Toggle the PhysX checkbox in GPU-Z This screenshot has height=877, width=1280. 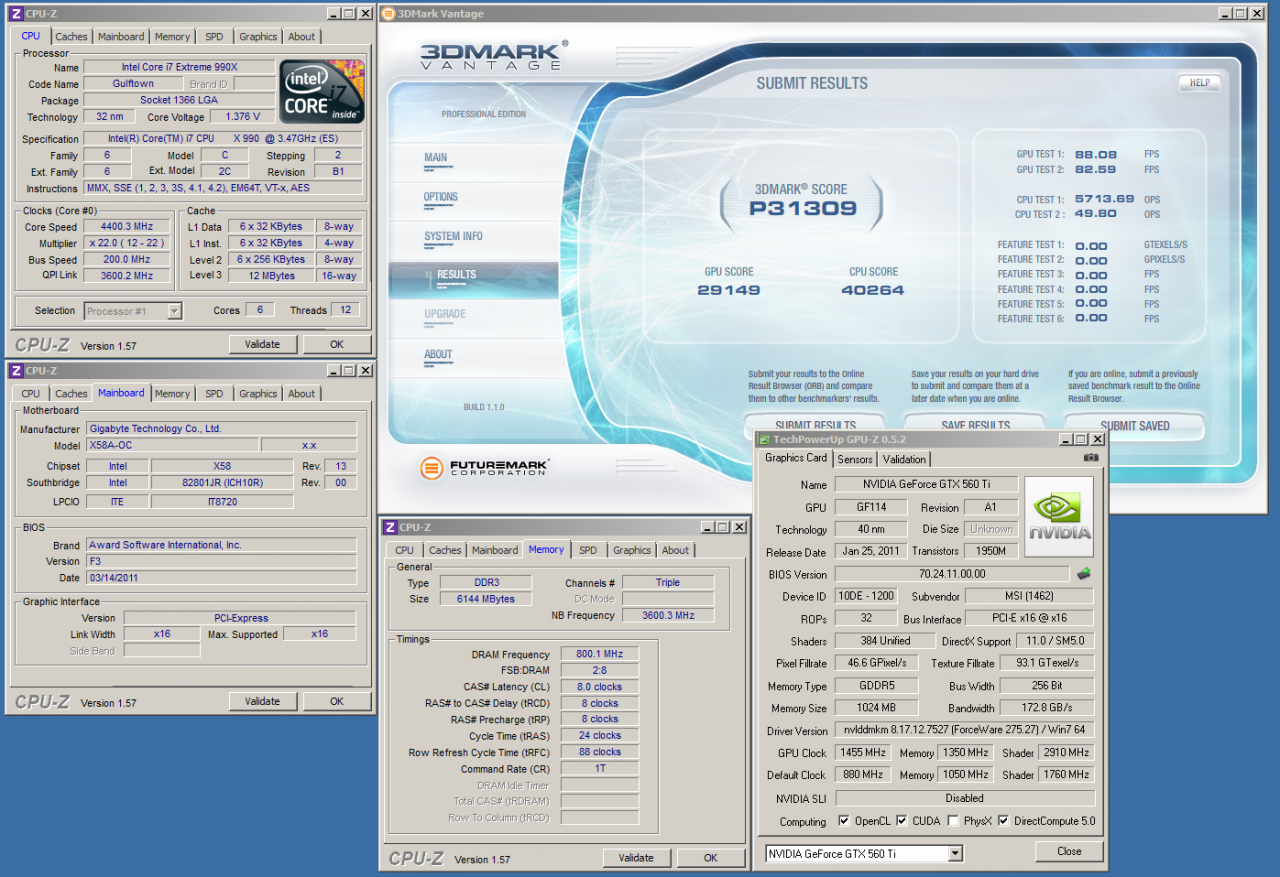[953, 821]
